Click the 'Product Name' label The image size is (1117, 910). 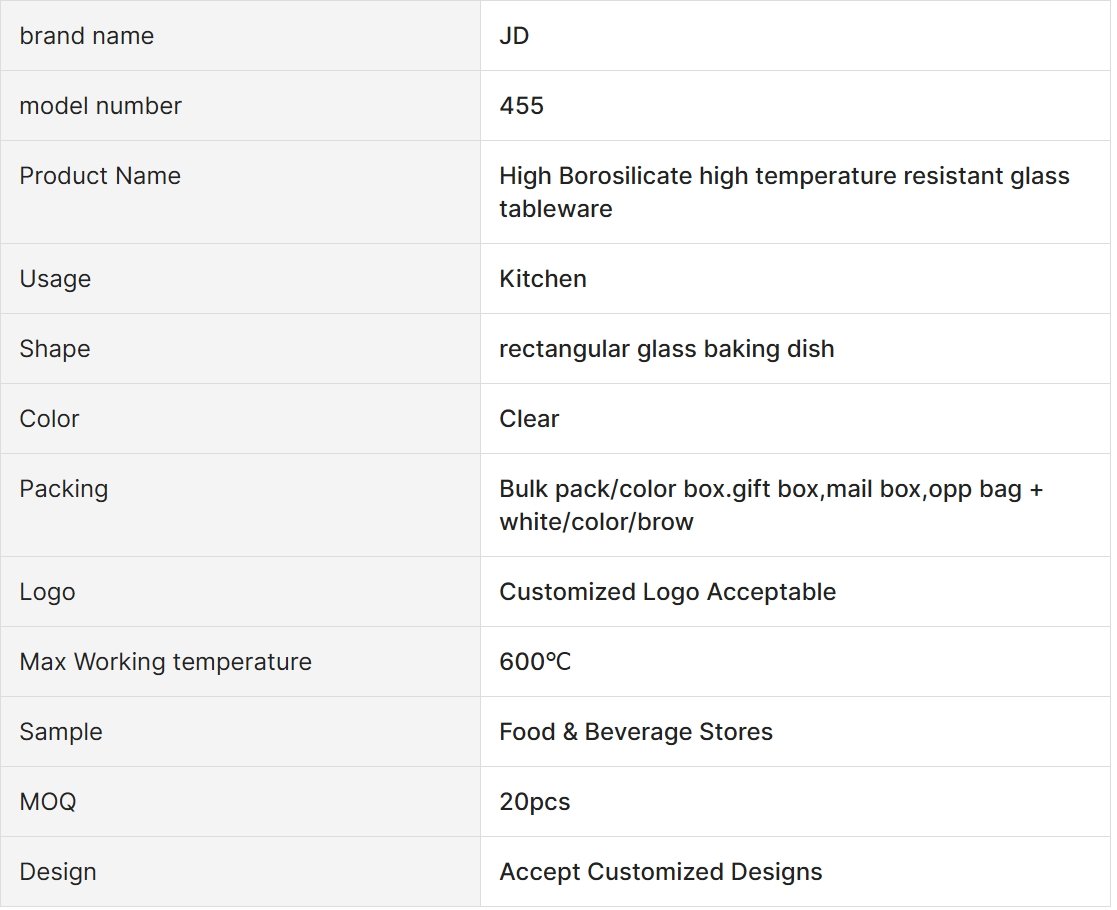[x=100, y=175]
